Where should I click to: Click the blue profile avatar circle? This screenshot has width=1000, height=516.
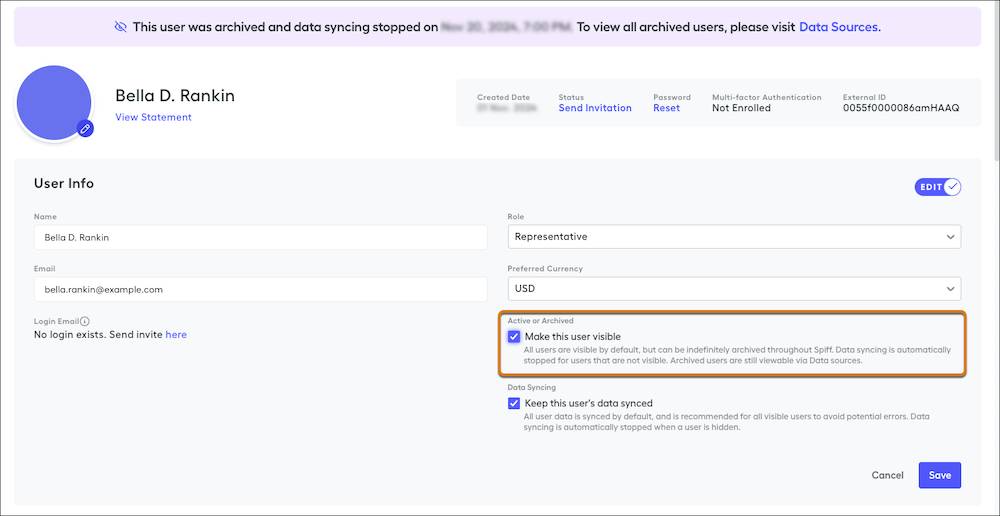coord(54,102)
